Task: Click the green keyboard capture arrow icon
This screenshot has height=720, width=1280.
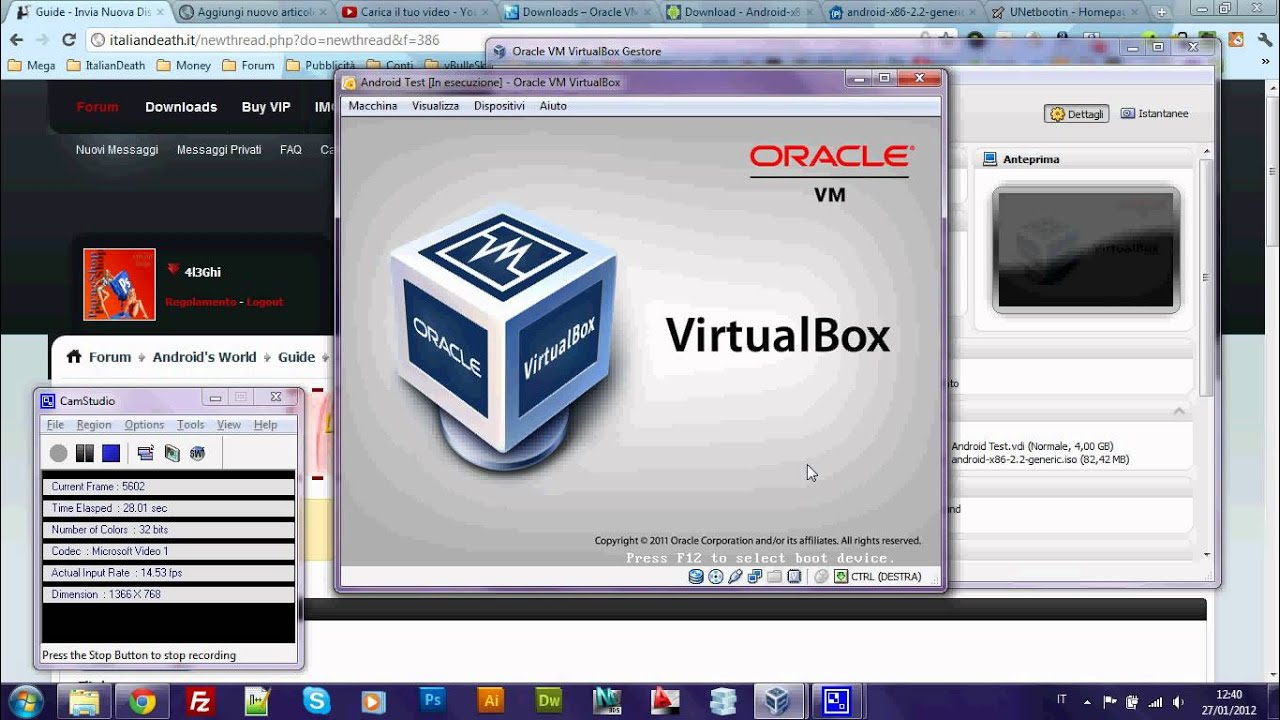Action: click(841, 576)
